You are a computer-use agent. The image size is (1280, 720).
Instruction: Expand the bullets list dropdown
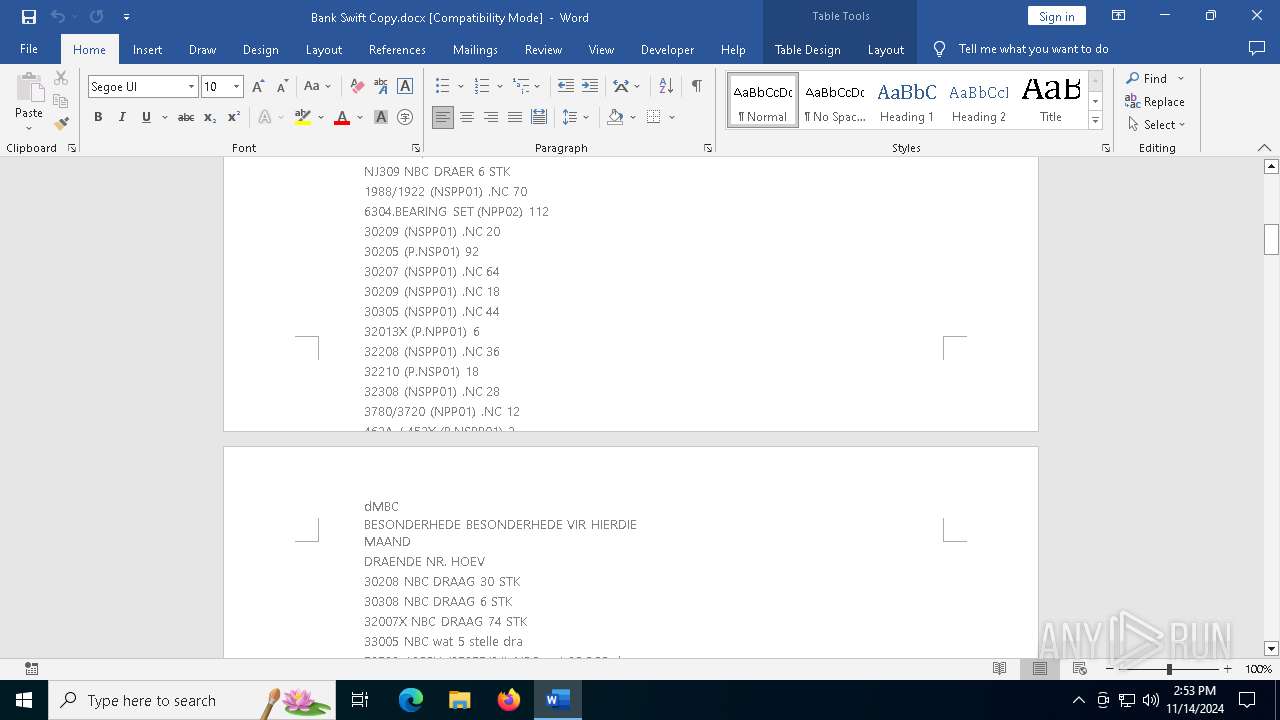(461, 86)
